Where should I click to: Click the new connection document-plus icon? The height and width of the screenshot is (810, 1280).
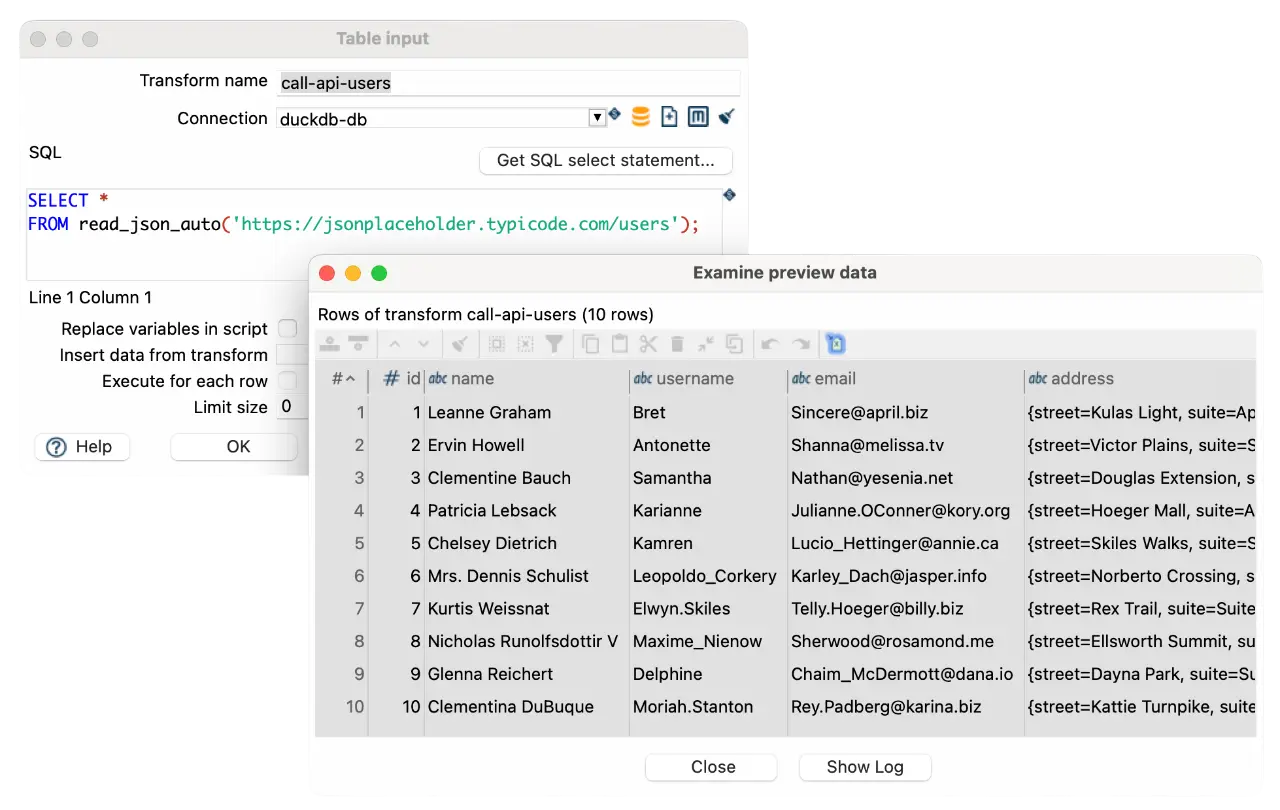(x=669, y=117)
